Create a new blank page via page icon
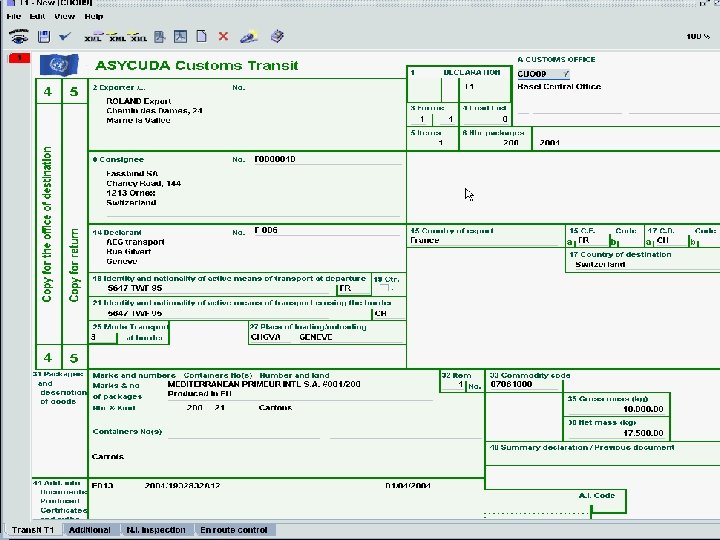The height and width of the screenshot is (540, 720). [x=202, y=36]
